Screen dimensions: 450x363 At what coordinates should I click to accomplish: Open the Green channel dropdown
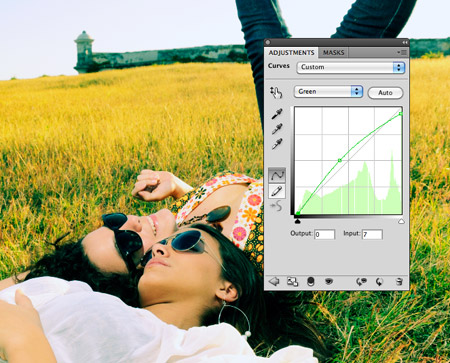(x=328, y=92)
